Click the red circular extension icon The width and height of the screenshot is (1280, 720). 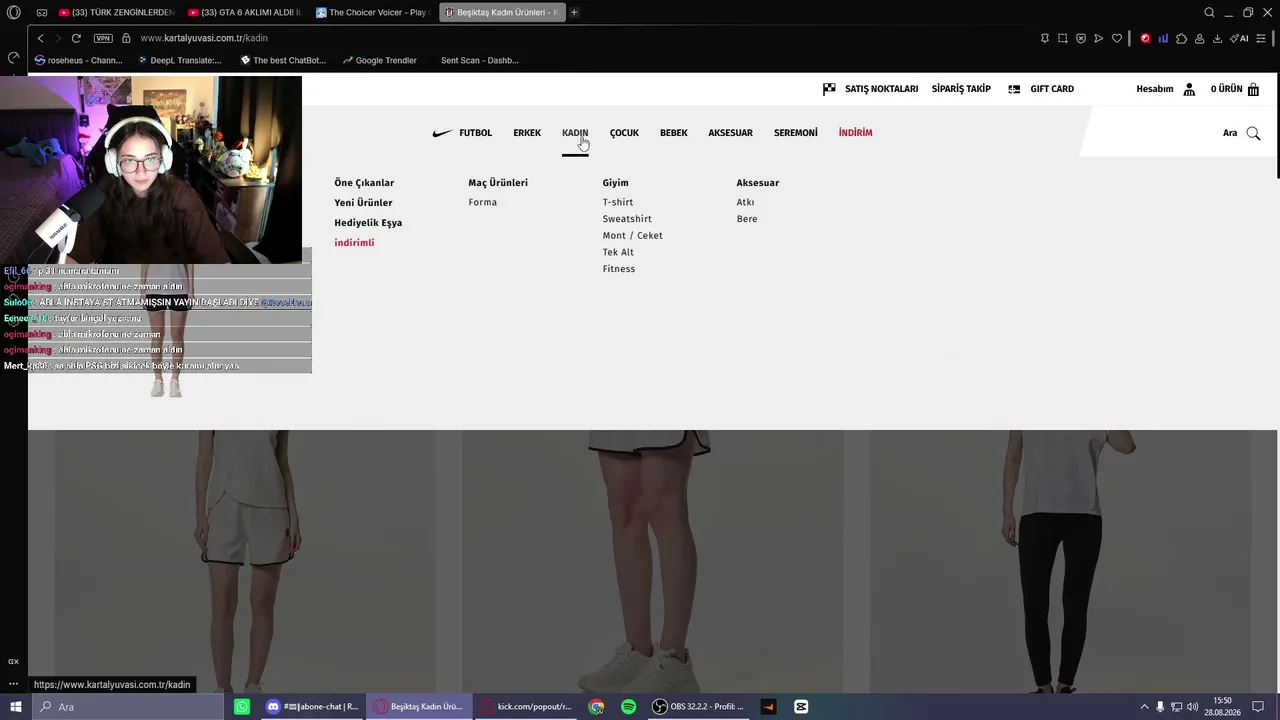[1146, 38]
